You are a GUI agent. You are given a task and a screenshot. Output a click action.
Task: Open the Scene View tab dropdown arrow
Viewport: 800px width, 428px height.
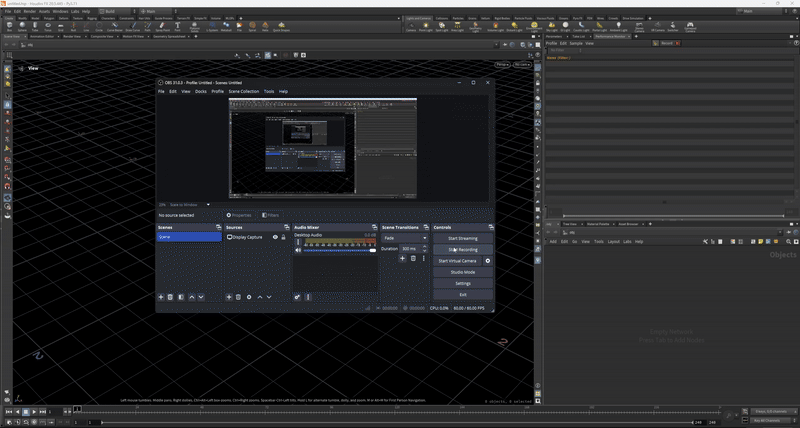coord(24,37)
